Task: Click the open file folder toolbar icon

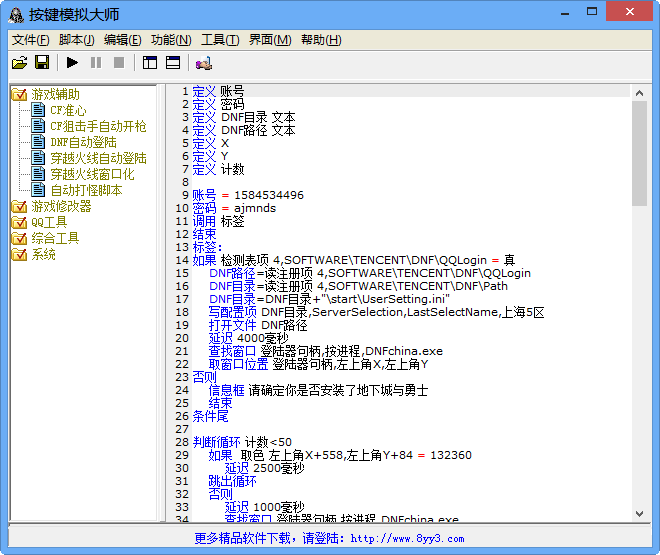Action: (19, 63)
